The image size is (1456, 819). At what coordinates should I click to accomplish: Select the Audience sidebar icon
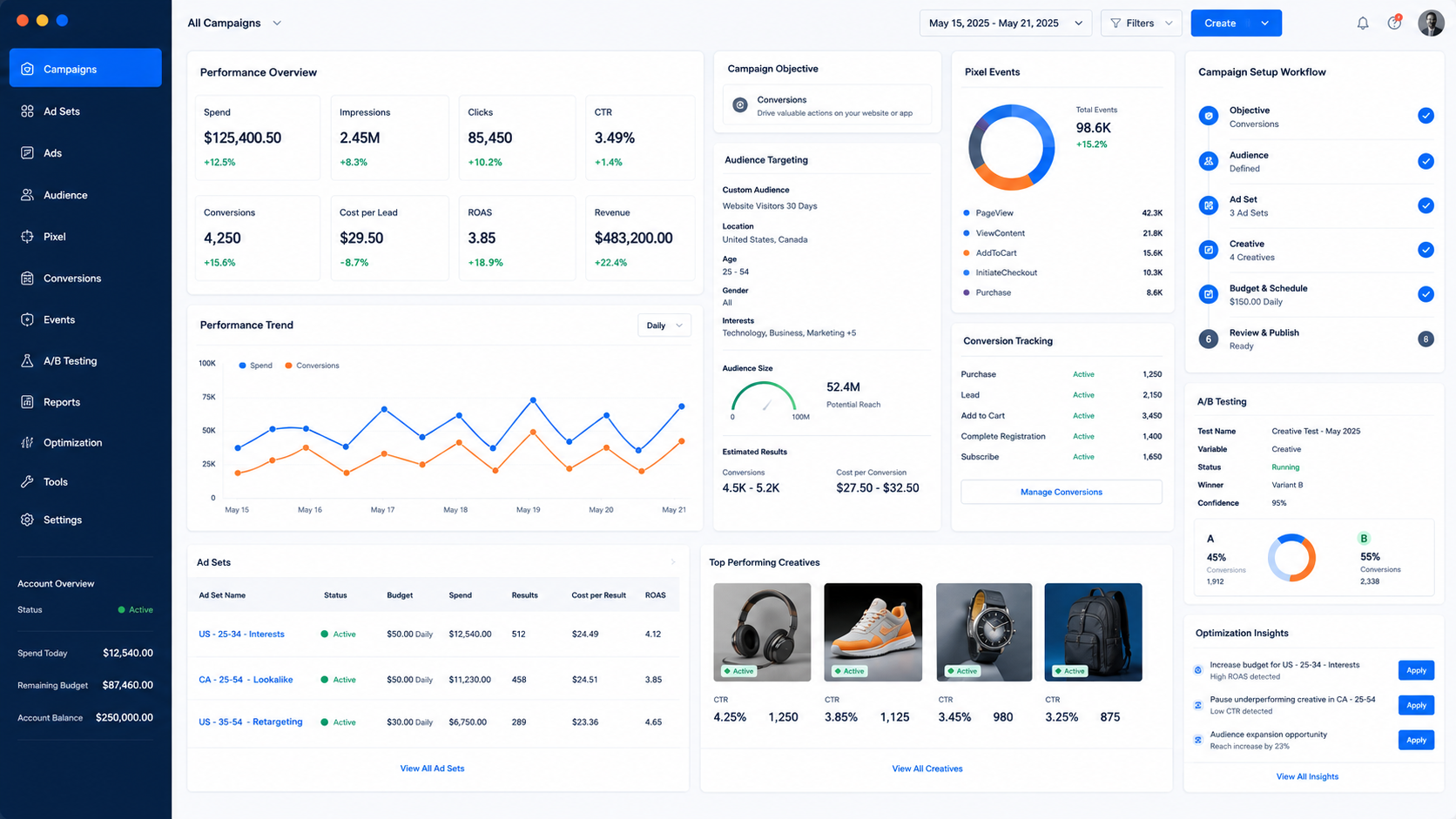coord(27,195)
